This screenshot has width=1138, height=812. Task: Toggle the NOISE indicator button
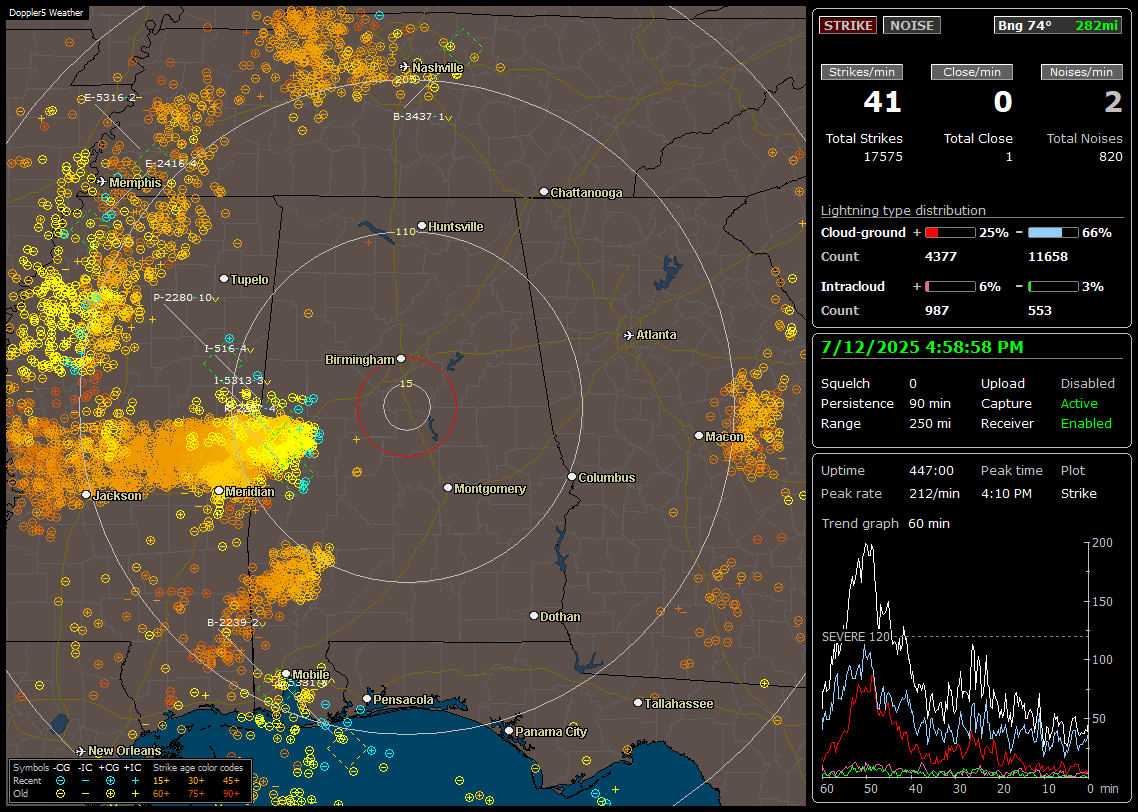(x=912, y=25)
